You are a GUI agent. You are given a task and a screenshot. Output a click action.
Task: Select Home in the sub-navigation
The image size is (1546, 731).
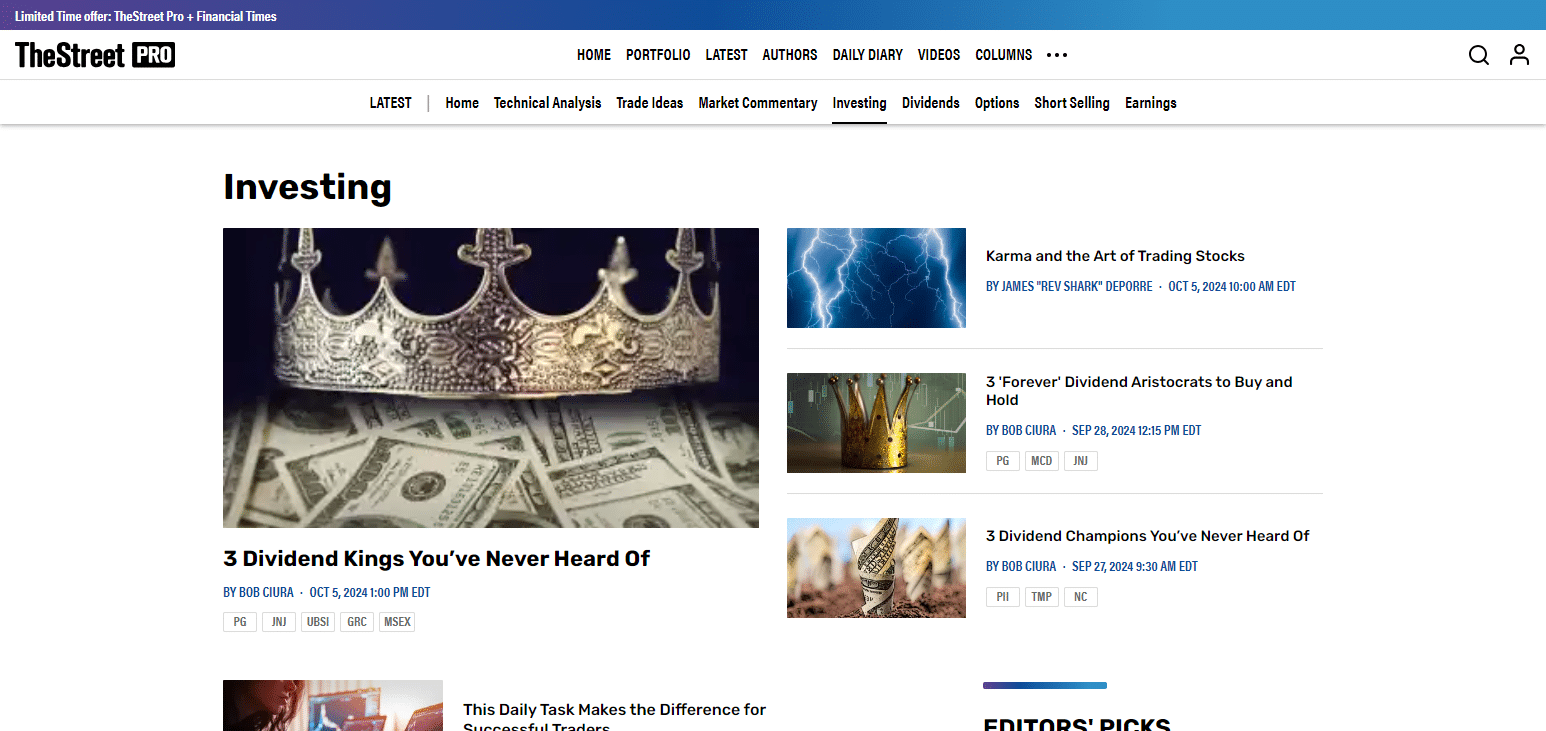point(462,103)
